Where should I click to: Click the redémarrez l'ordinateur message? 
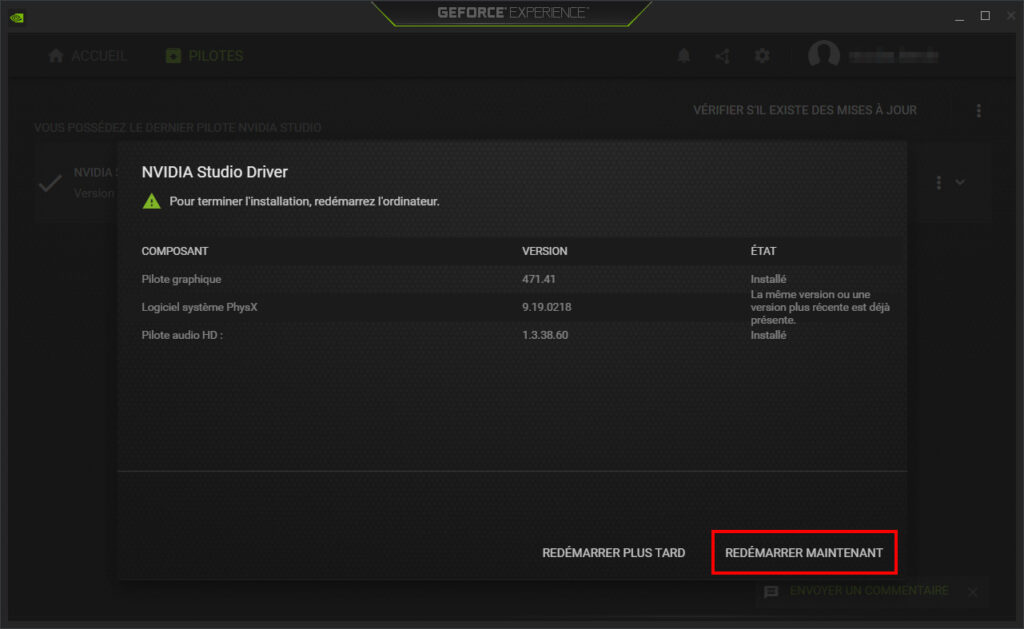(x=304, y=201)
